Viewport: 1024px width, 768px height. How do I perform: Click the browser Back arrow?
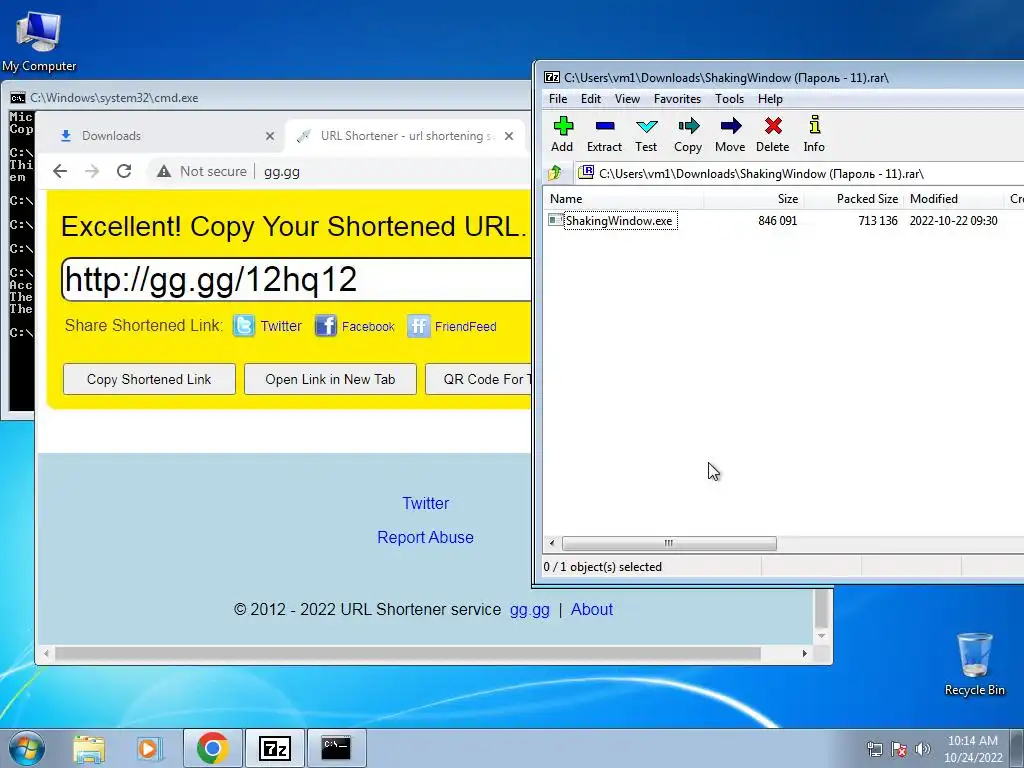[60, 171]
